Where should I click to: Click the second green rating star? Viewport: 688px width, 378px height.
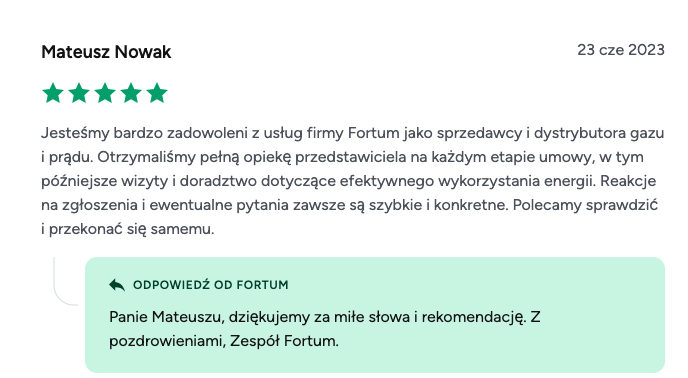pyautogui.click(x=79, y=93)
